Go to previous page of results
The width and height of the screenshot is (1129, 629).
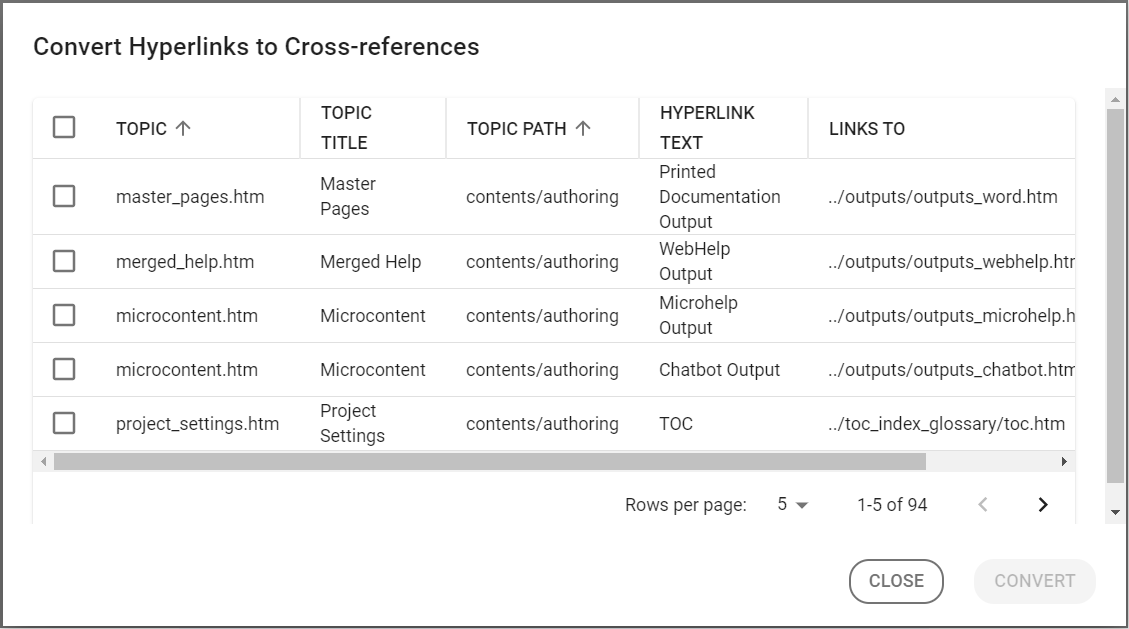983,505
